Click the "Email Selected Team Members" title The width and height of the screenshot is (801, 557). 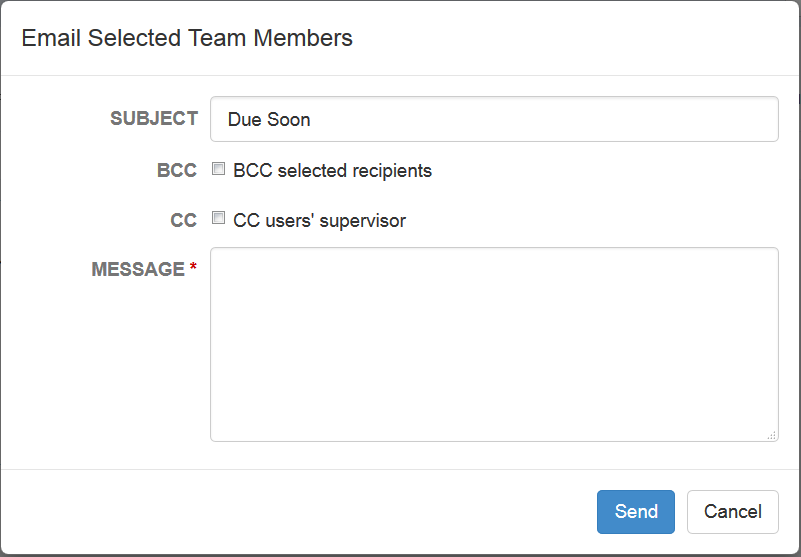[x=187, y=39]
